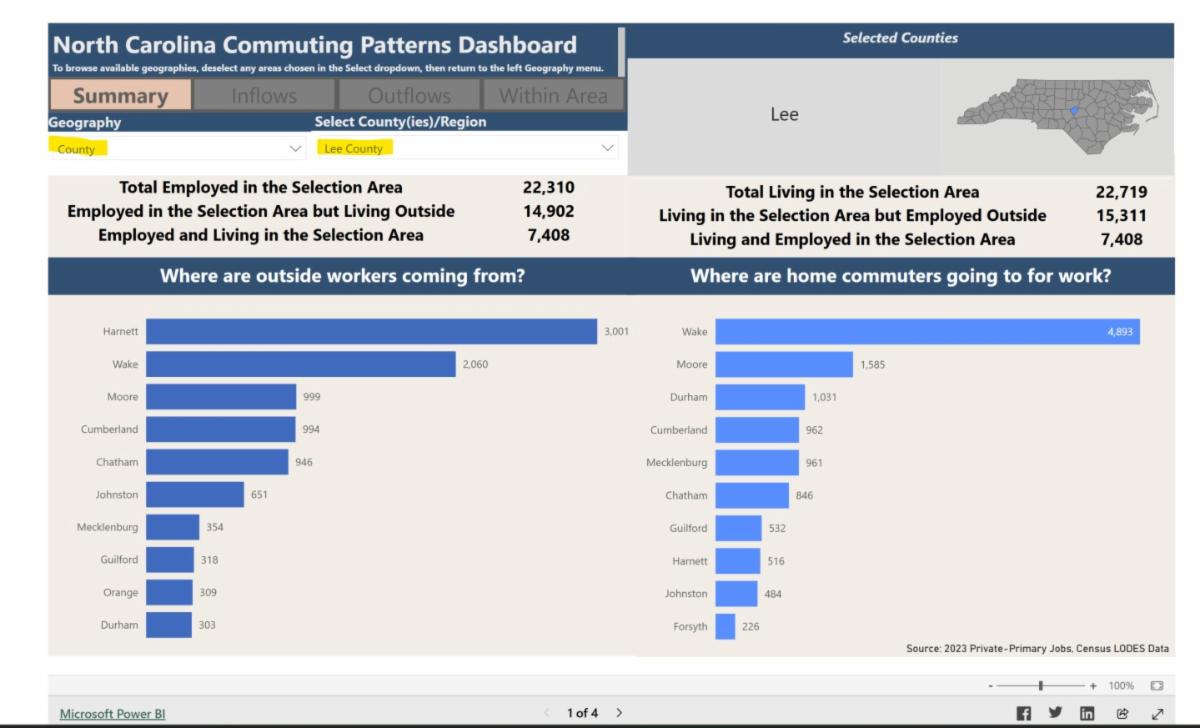1200x728 pixels.
Task: Click the '3,001' Harnett data label
Action: click(x=616, y=331)
